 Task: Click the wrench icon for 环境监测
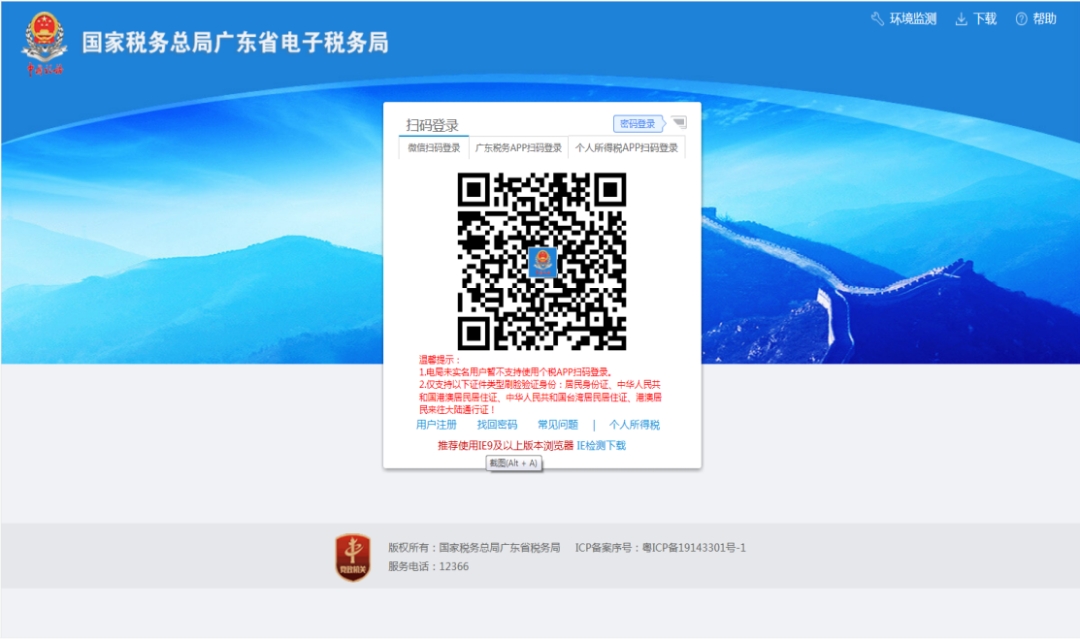[878, 19]
